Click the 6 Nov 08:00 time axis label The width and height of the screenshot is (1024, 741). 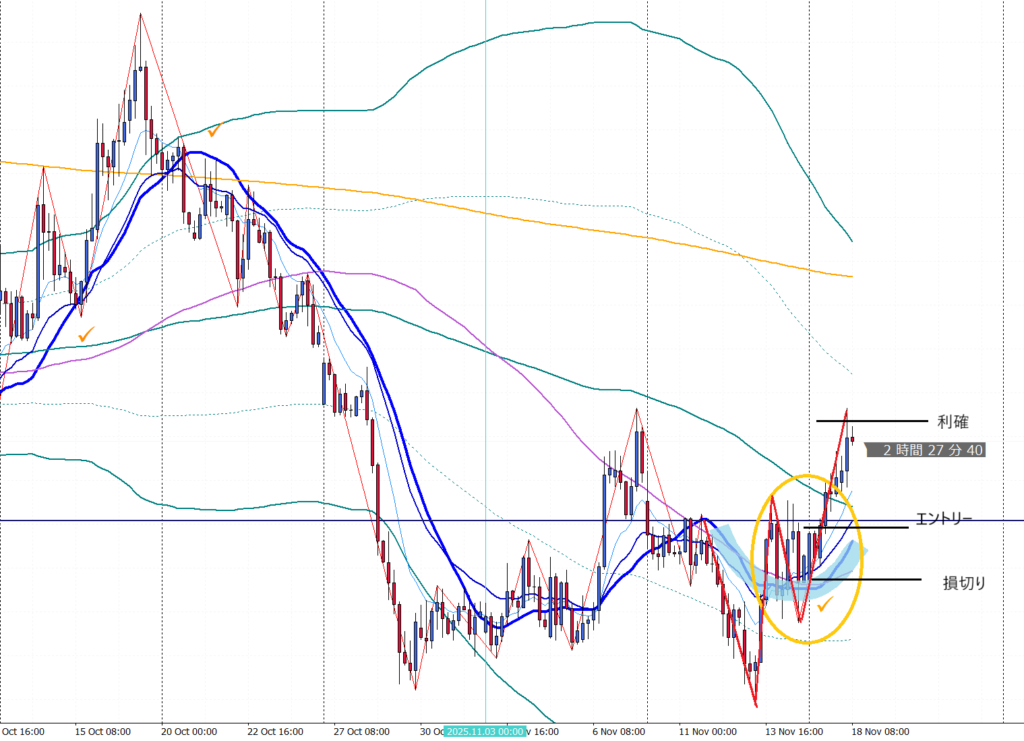(x=621, y=731)
